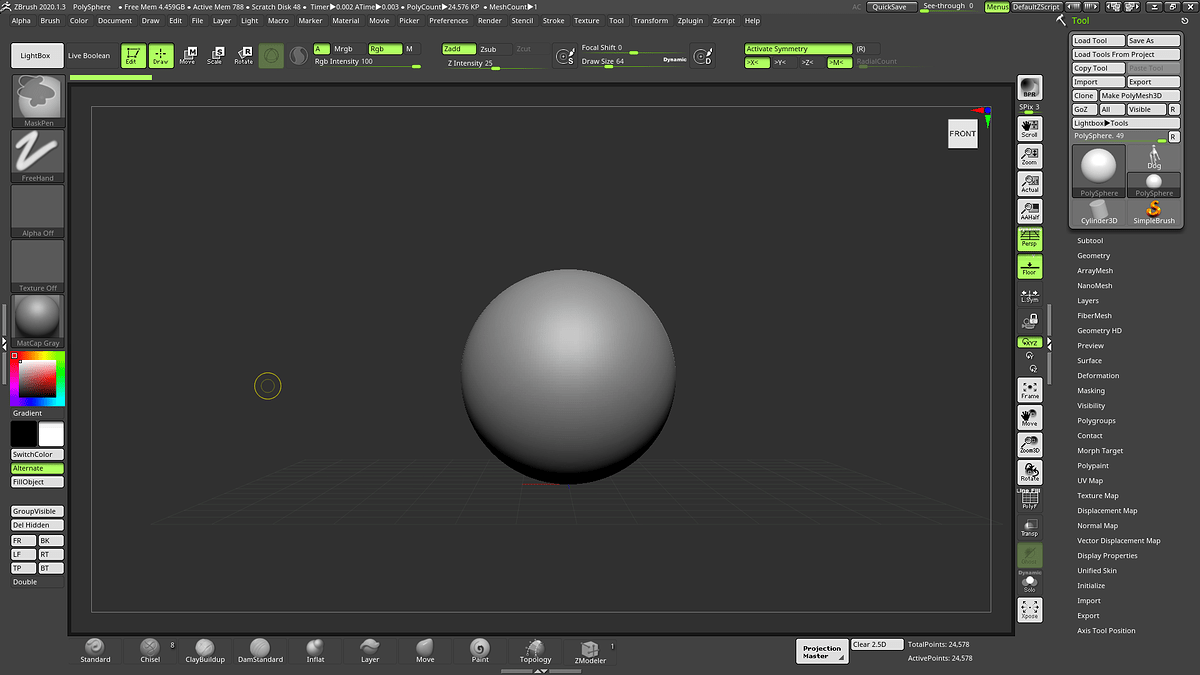Expand the Polypaint section
1200x675 pixels.
click(x=1093, y=465)
